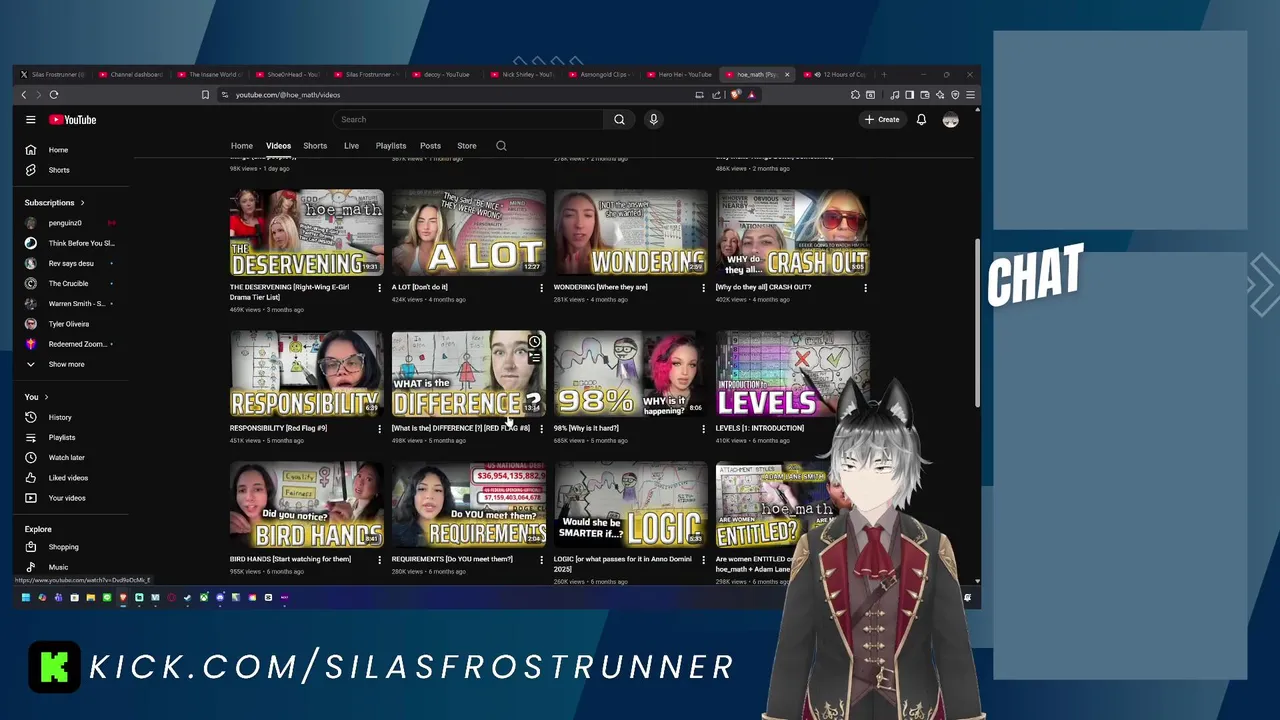This screenshot has height=720, width=1280.
Task: Activate voice search microphone
Action: pyautogui.click(x=653, y=120)
